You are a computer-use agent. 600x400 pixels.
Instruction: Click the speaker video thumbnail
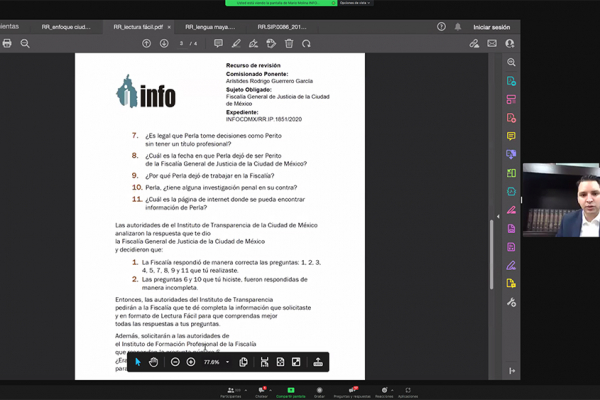pyautogui.click(x=561, y=200)
